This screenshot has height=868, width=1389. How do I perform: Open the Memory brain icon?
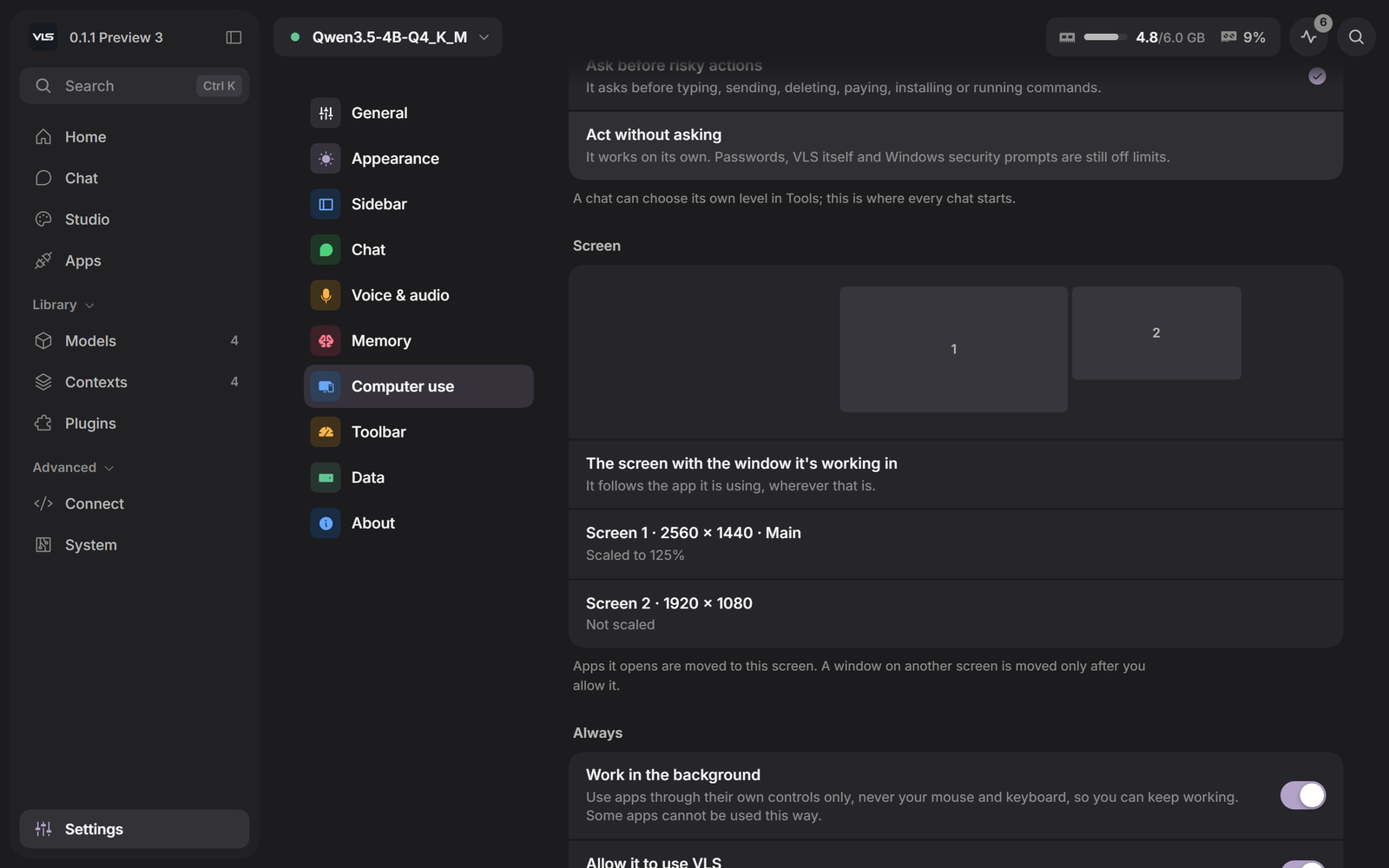pos(326,341)
